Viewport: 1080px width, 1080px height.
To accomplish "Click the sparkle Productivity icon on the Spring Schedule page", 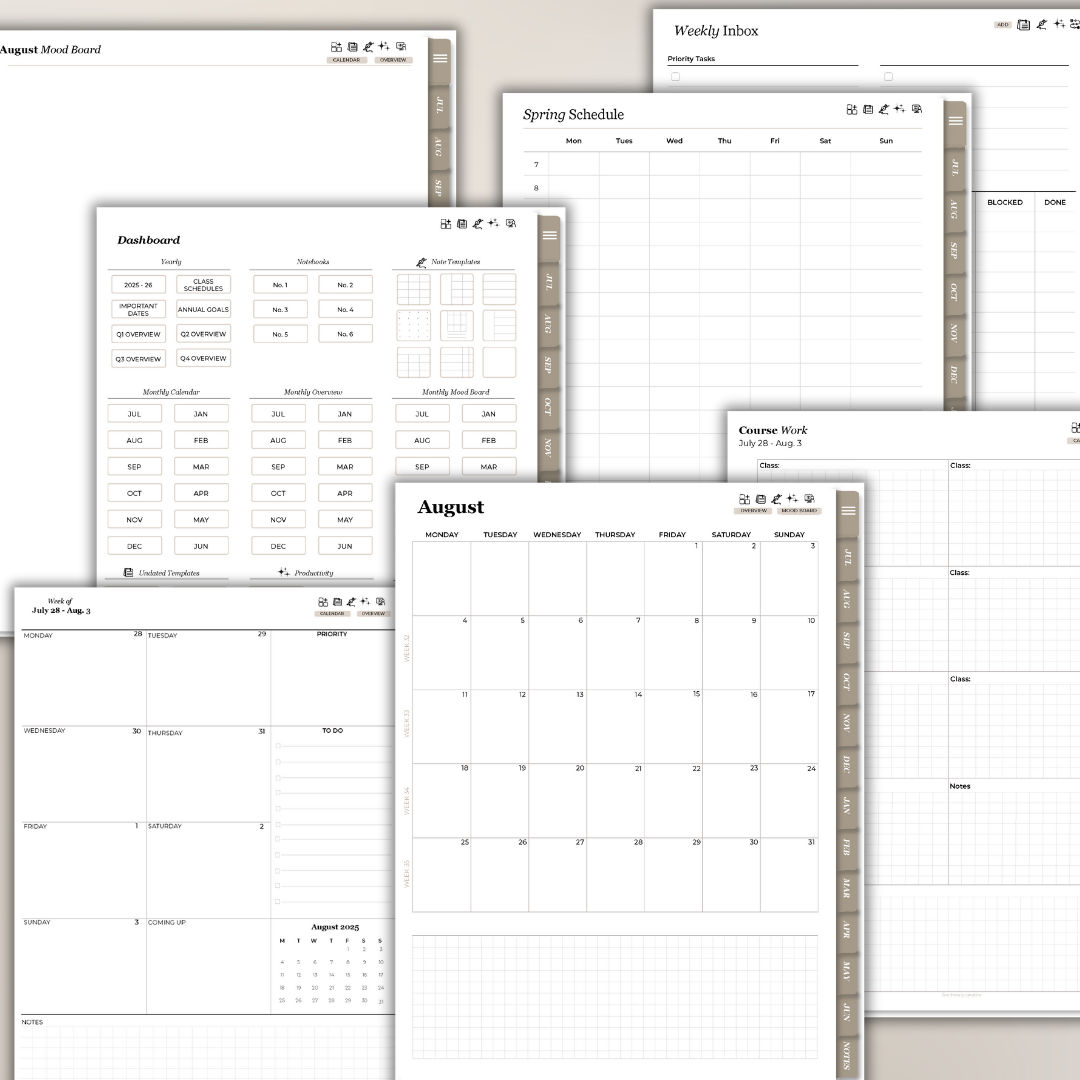I will coord(899,109).
